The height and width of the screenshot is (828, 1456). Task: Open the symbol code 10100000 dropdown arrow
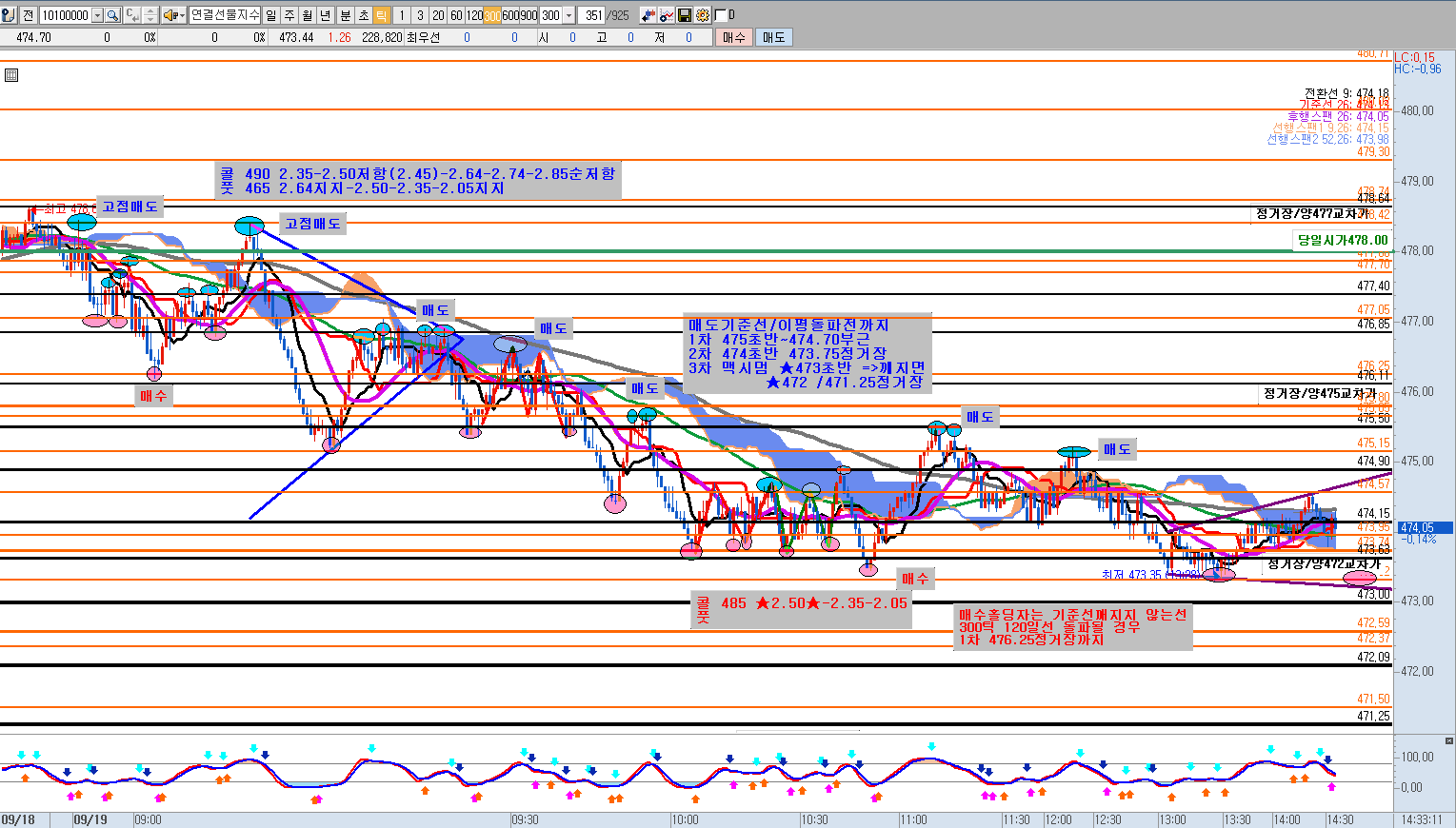point(97,15)
